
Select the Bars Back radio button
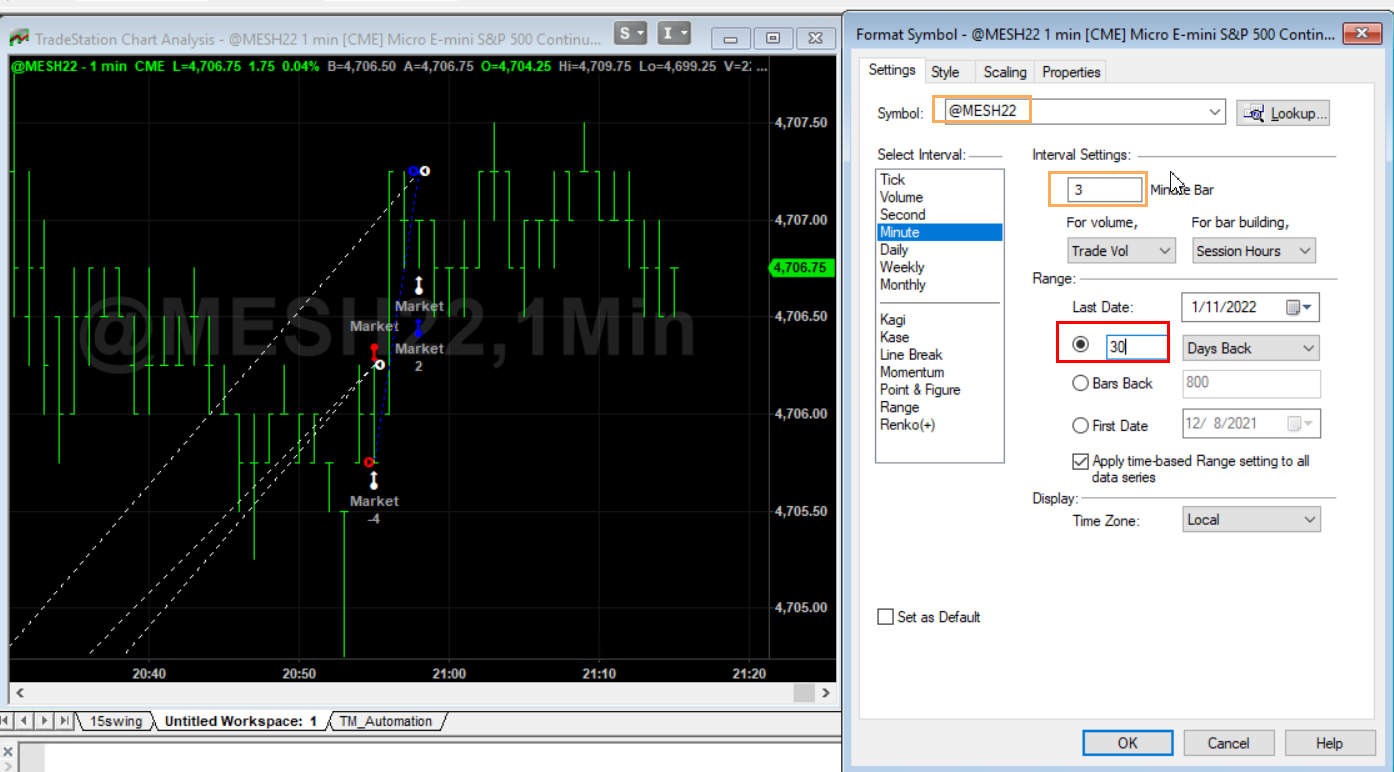click(x=1080, y=383)
